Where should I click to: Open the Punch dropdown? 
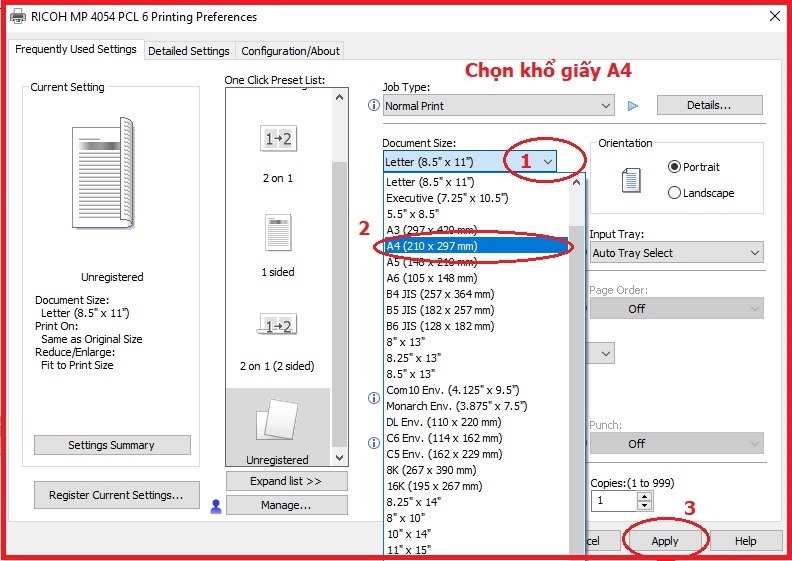point(676,444)
